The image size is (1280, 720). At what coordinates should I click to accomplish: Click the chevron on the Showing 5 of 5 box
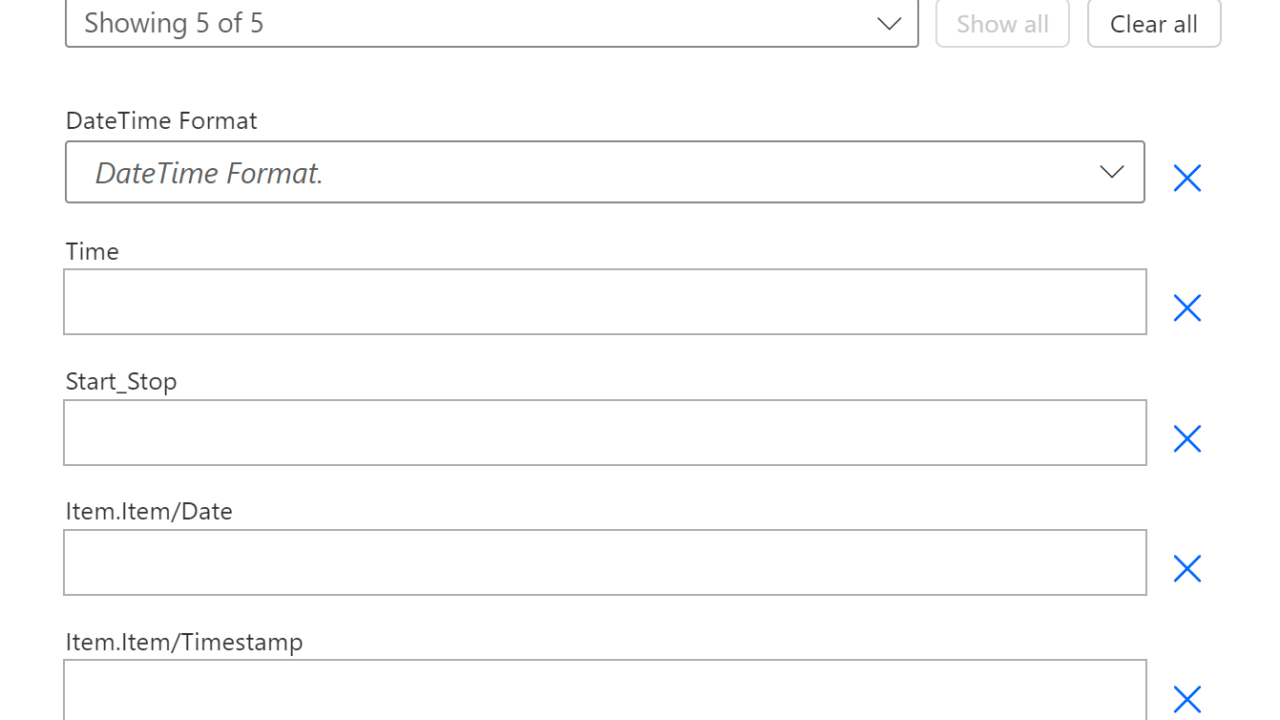(x=889, y=24)
